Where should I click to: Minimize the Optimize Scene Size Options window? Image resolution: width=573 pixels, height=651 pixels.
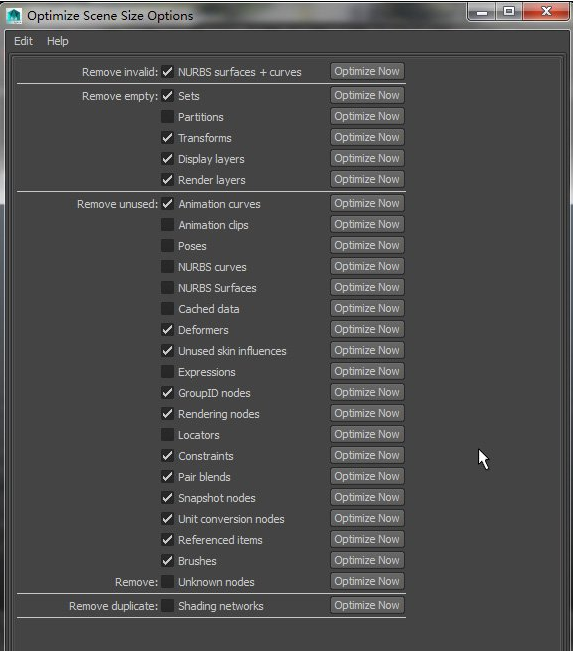coord(482,12)
